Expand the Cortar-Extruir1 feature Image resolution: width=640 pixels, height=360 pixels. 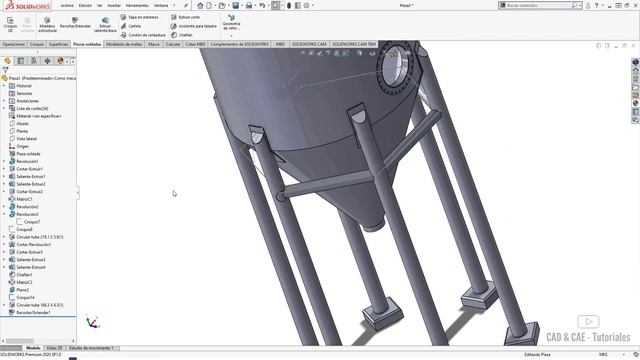click(x=4, y=169)
